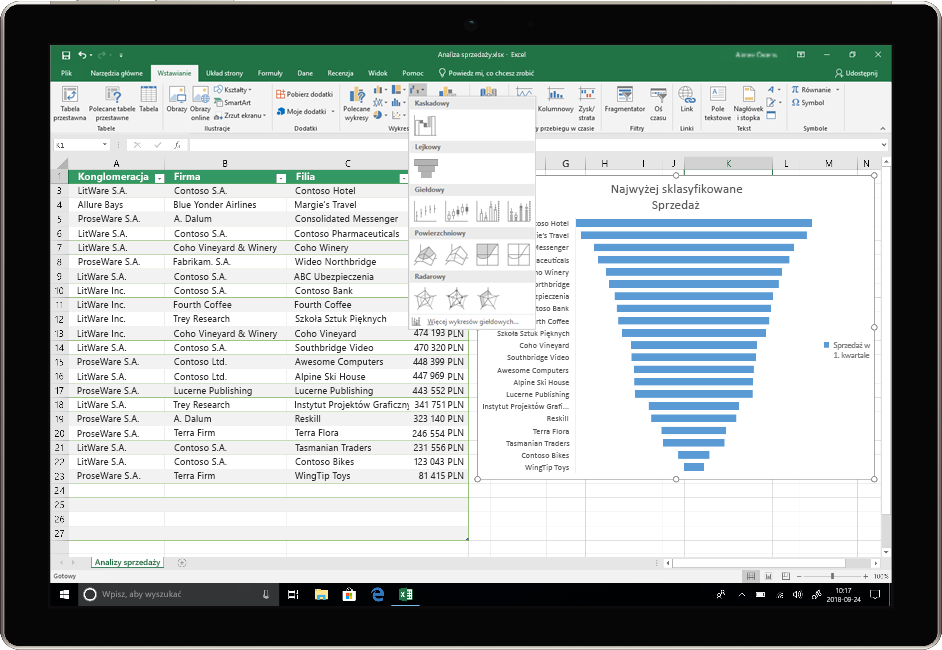Open the Name Box dropdown arrow
Viewport: 942px width, 650px height.
(x=105, y=145)
